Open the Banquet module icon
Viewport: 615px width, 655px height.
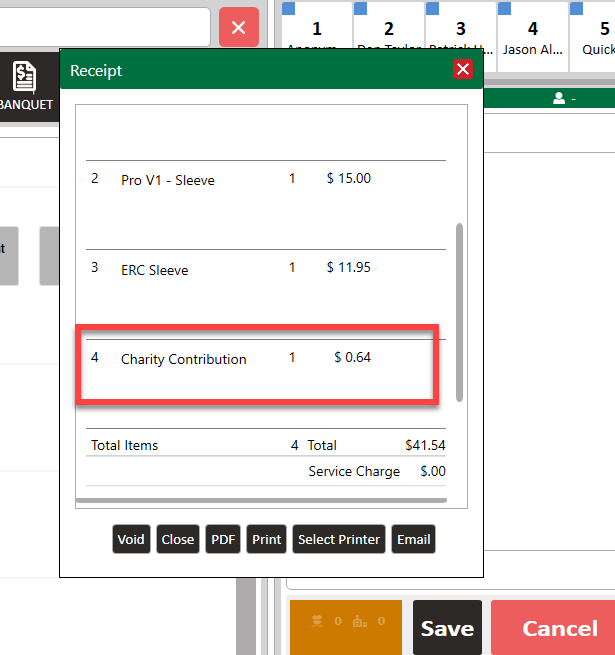pos(26,87)
